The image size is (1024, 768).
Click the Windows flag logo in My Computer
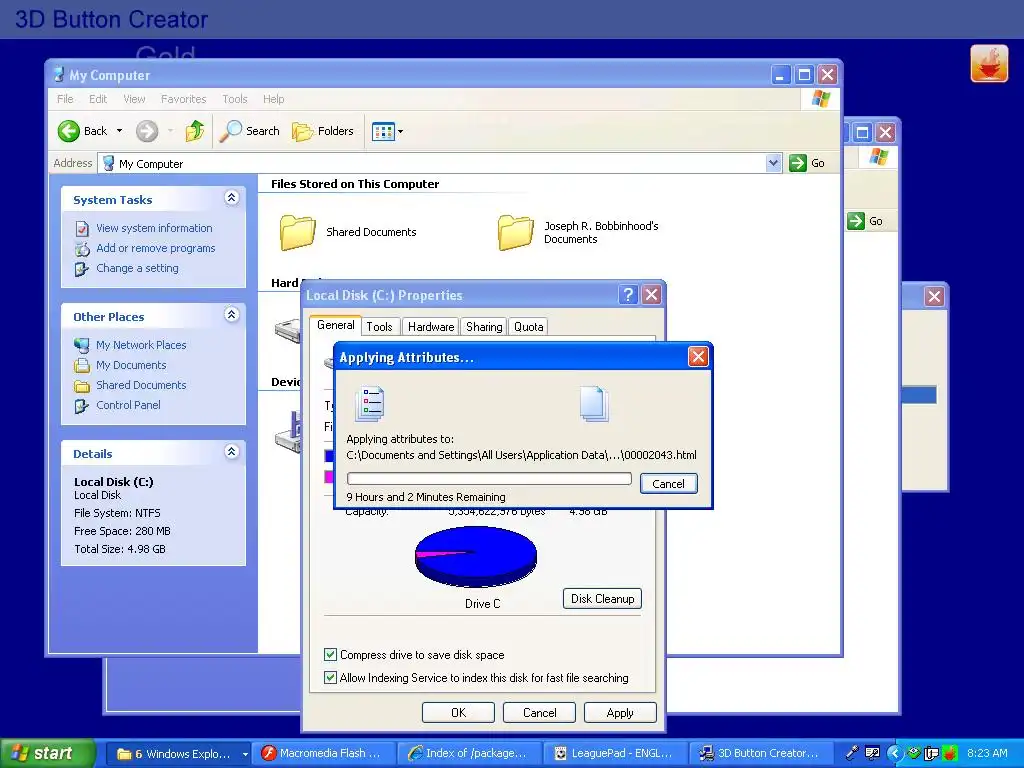point(821,99)
